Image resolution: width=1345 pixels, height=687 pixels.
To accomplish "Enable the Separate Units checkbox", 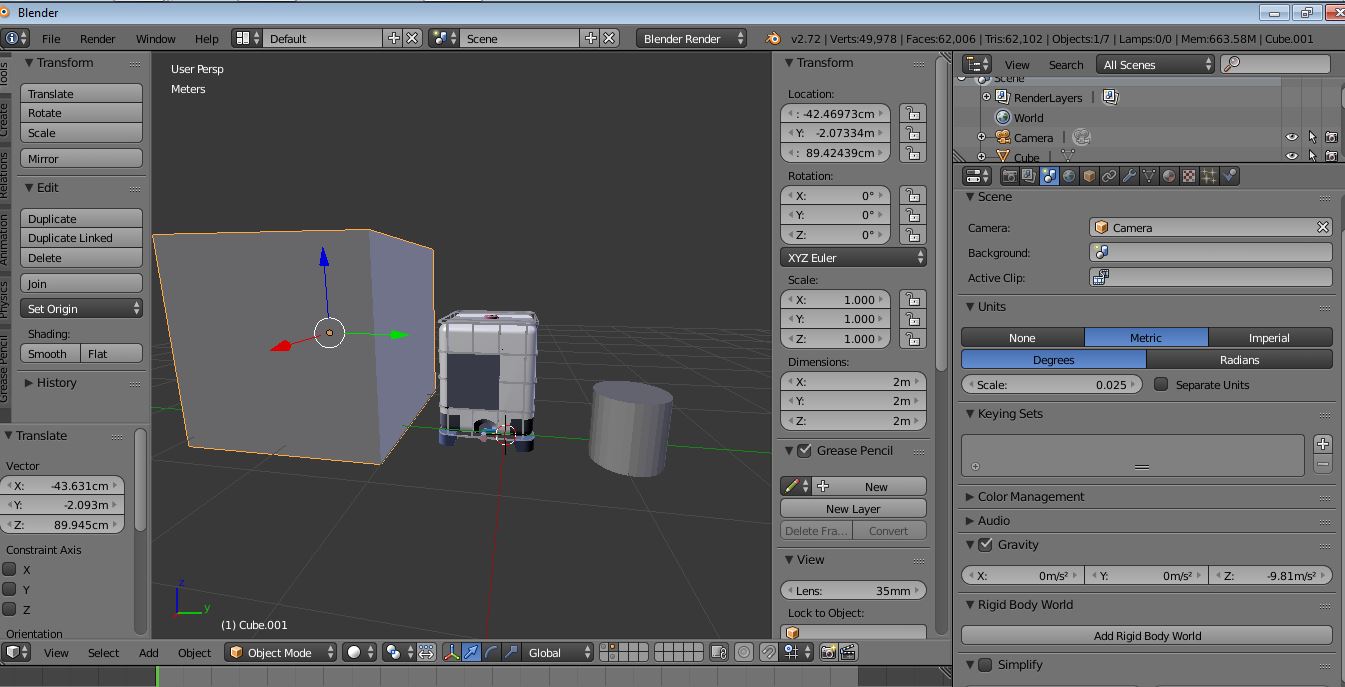I will (1161, 384).
